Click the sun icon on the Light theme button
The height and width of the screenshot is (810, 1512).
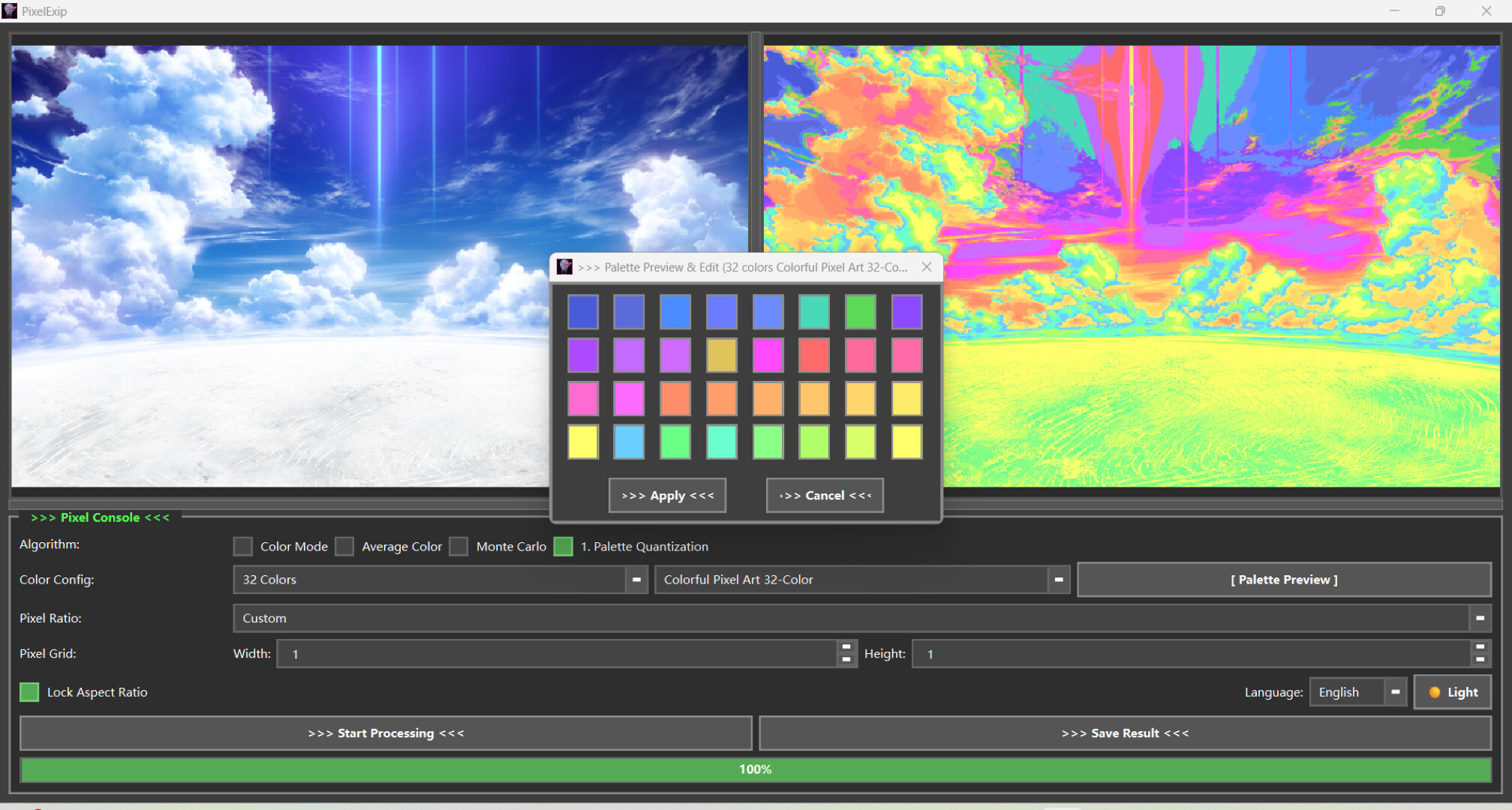point(1435,691)
